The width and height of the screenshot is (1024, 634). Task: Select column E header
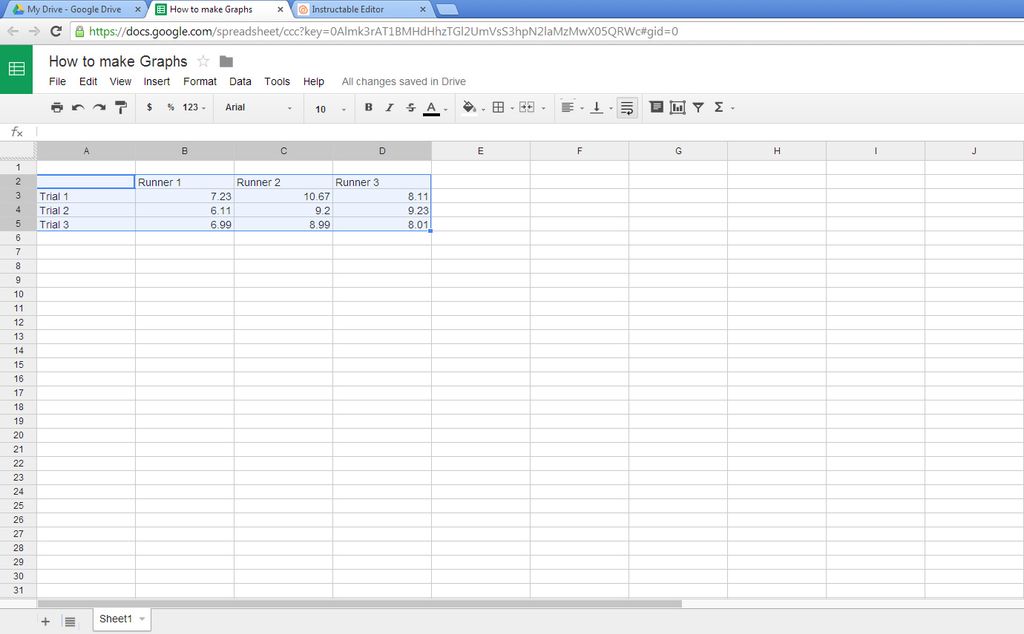coord(481,151)
